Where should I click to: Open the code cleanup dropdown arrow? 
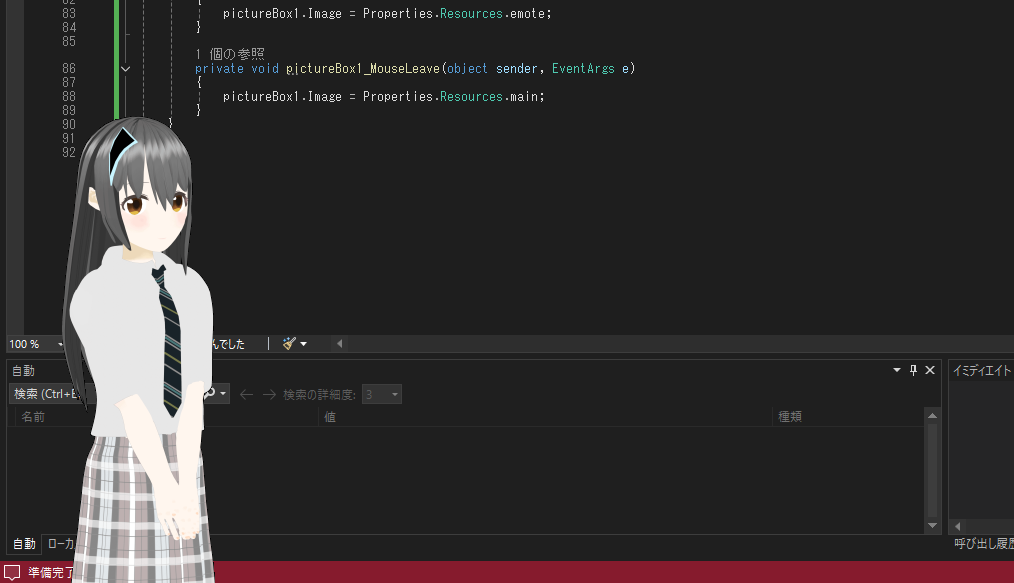tap(304, 344)
